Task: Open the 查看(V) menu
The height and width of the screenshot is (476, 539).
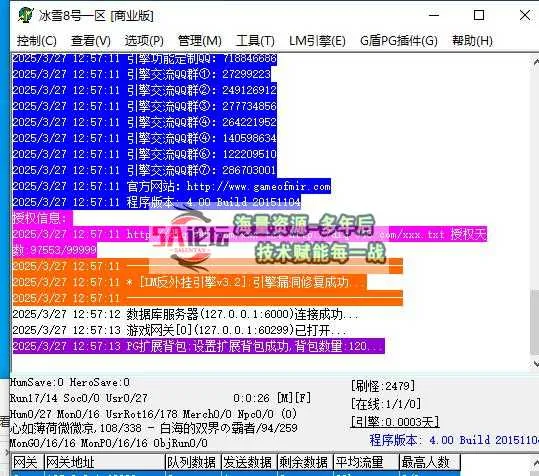Action: [91, 41]
